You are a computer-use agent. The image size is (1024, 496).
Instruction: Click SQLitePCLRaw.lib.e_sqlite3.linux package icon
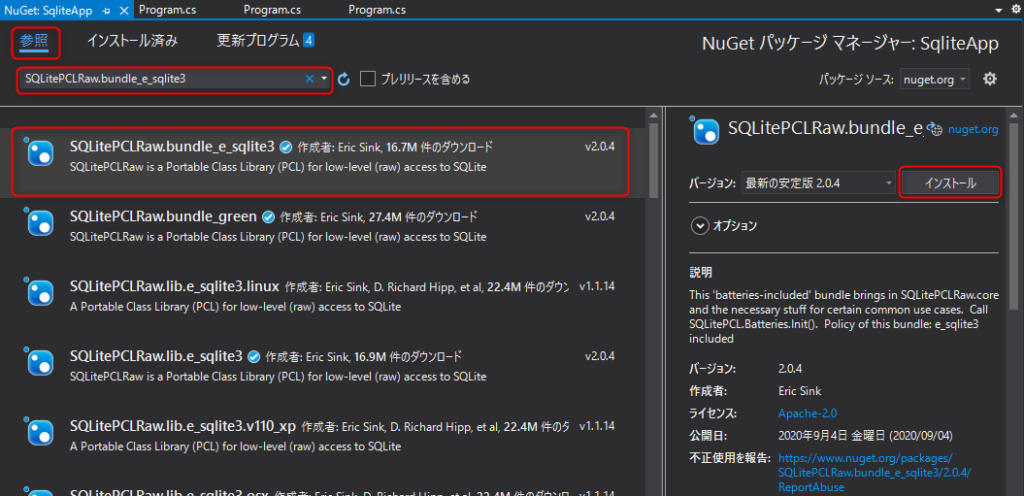pyautogui.click(x=40, y=294)
